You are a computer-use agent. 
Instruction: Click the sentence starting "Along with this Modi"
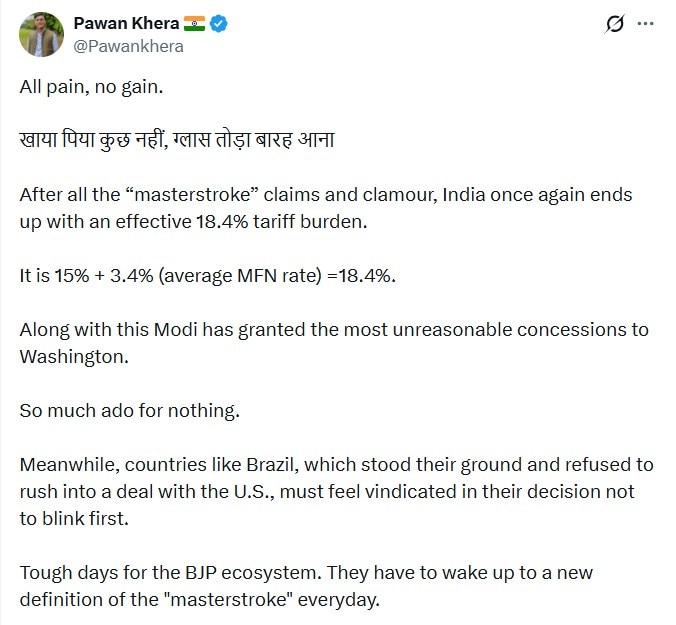coord(333,329)
